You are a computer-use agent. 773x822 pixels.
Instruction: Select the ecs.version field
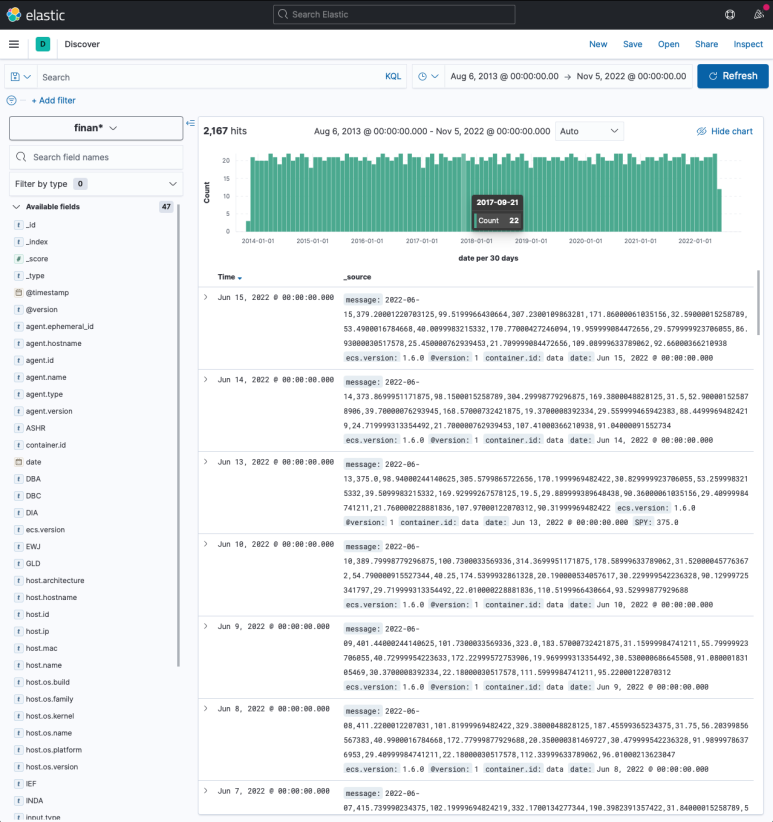(45, 530)
